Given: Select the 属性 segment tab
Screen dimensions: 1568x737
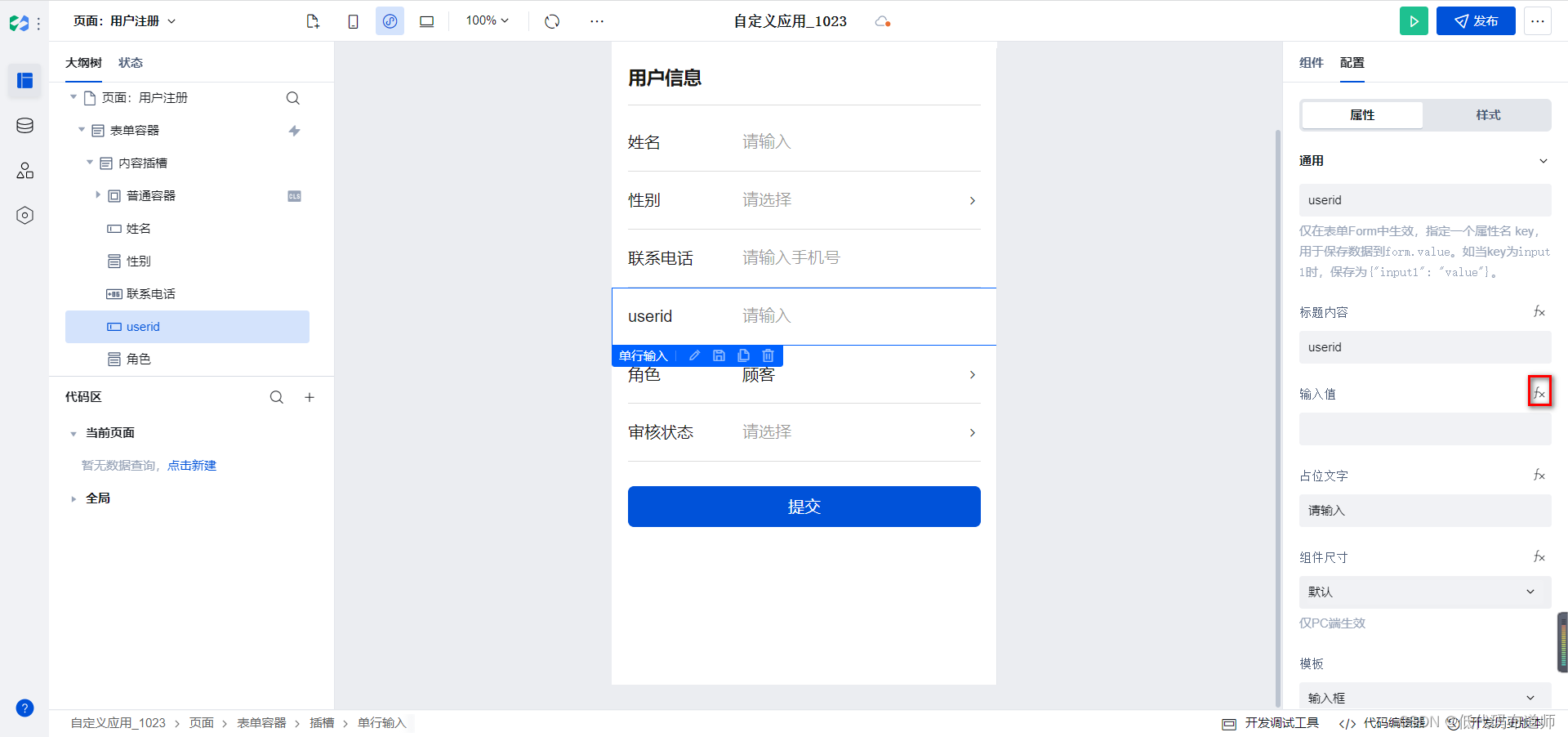Looking at the screenshot, I should (x=1362, y=115).
